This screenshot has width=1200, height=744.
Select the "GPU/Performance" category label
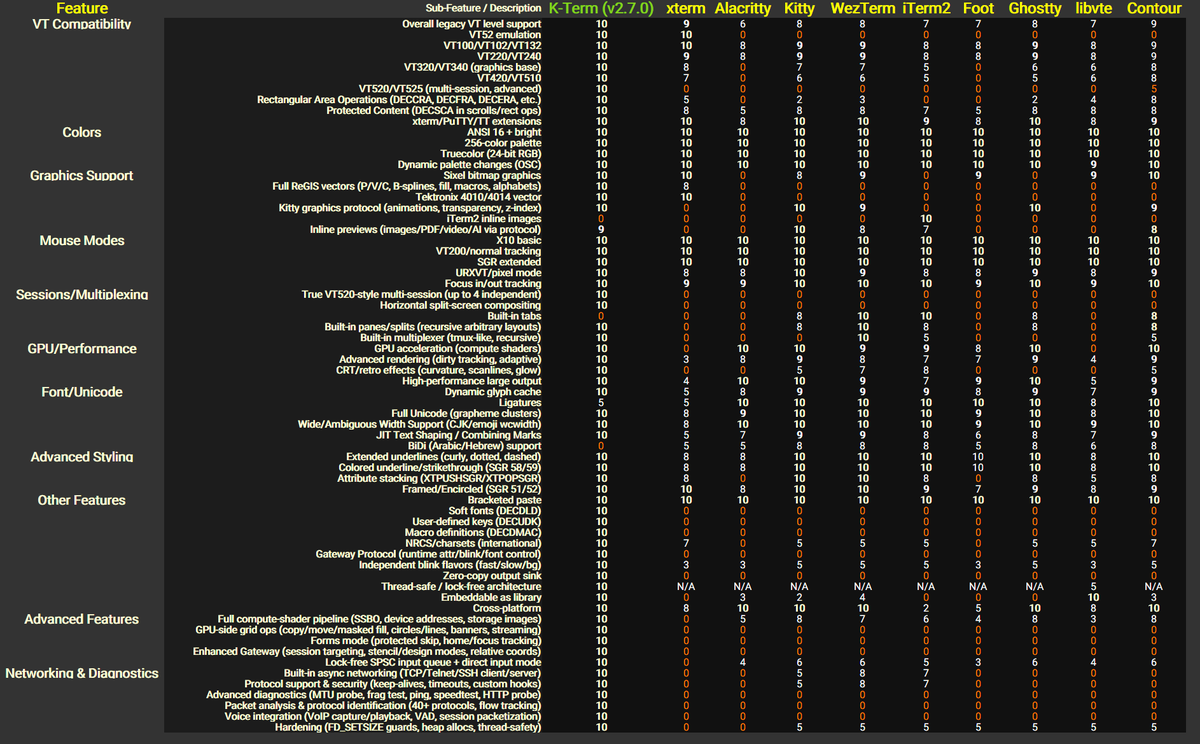[x=82, y=348]
